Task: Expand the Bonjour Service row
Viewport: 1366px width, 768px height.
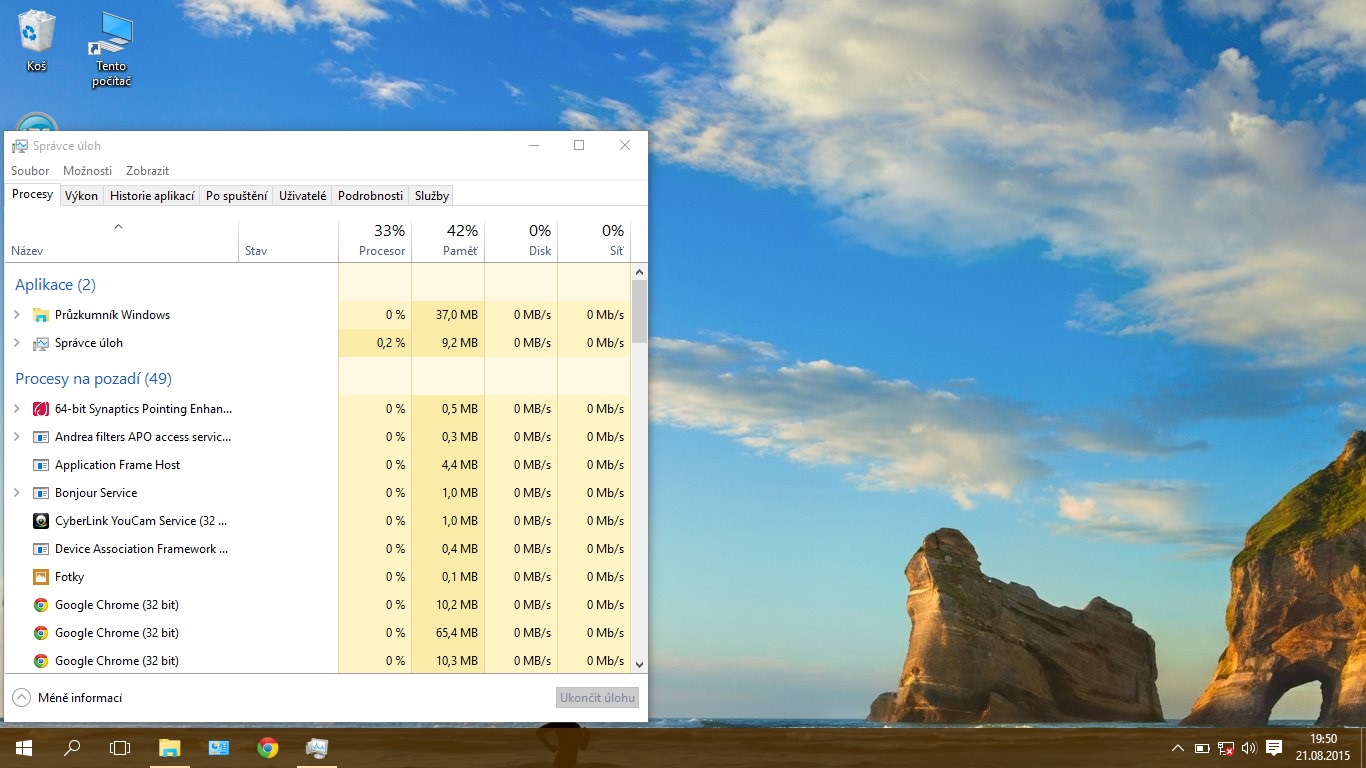Action: coord(16,493)
